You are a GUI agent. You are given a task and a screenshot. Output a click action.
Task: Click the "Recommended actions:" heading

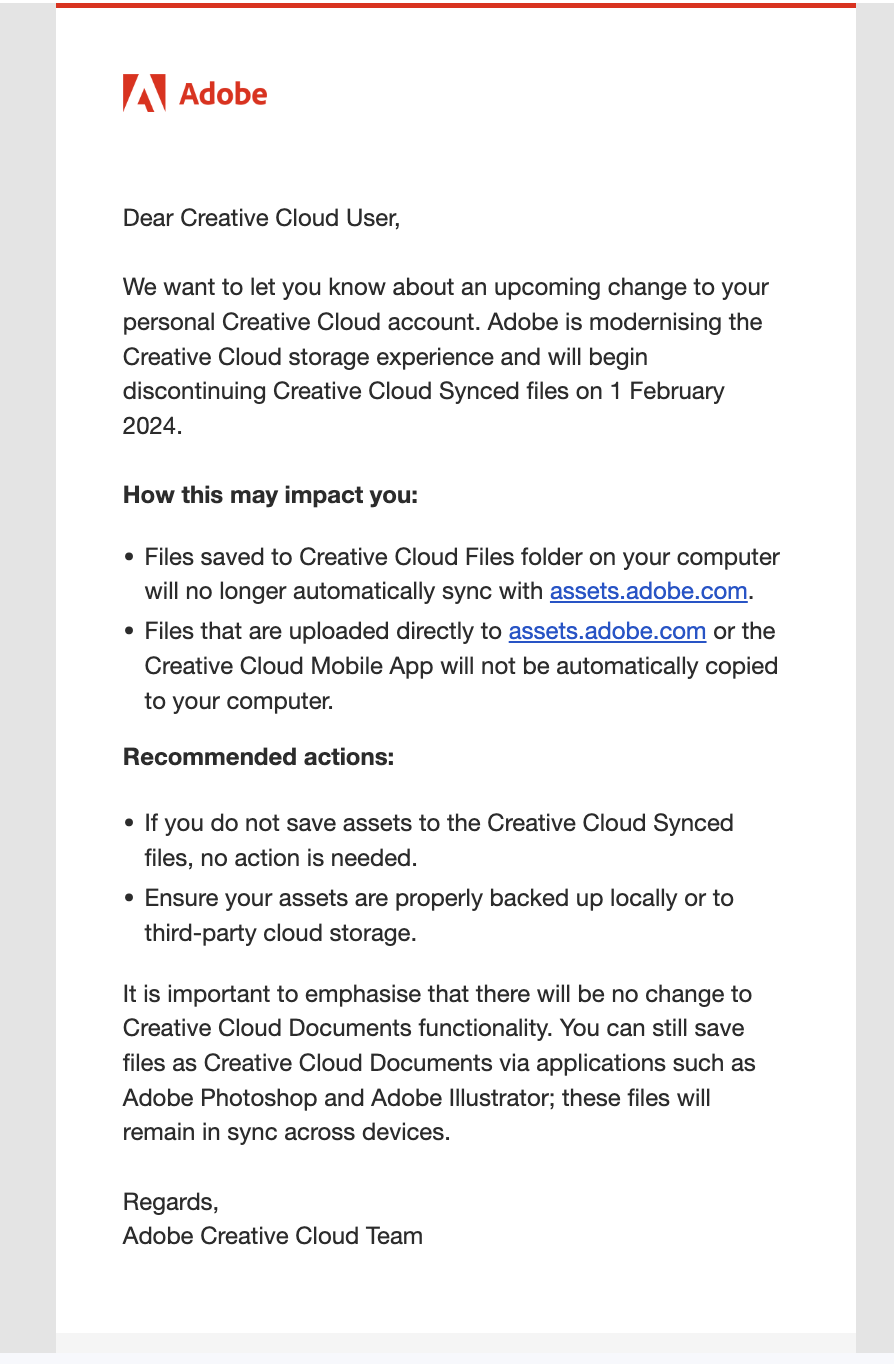tap(258, 757)
